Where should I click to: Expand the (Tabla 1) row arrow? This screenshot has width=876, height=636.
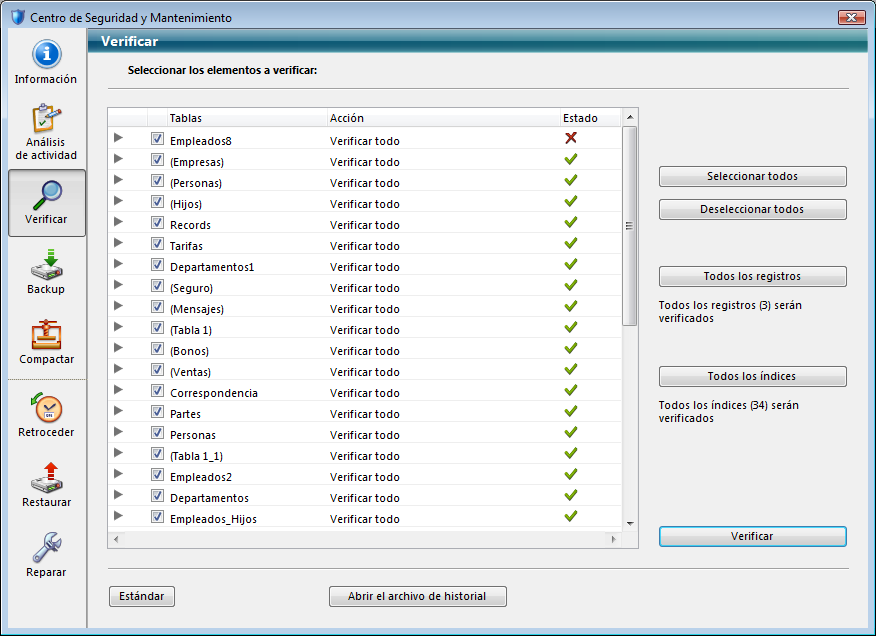click(x=118, y=326)
